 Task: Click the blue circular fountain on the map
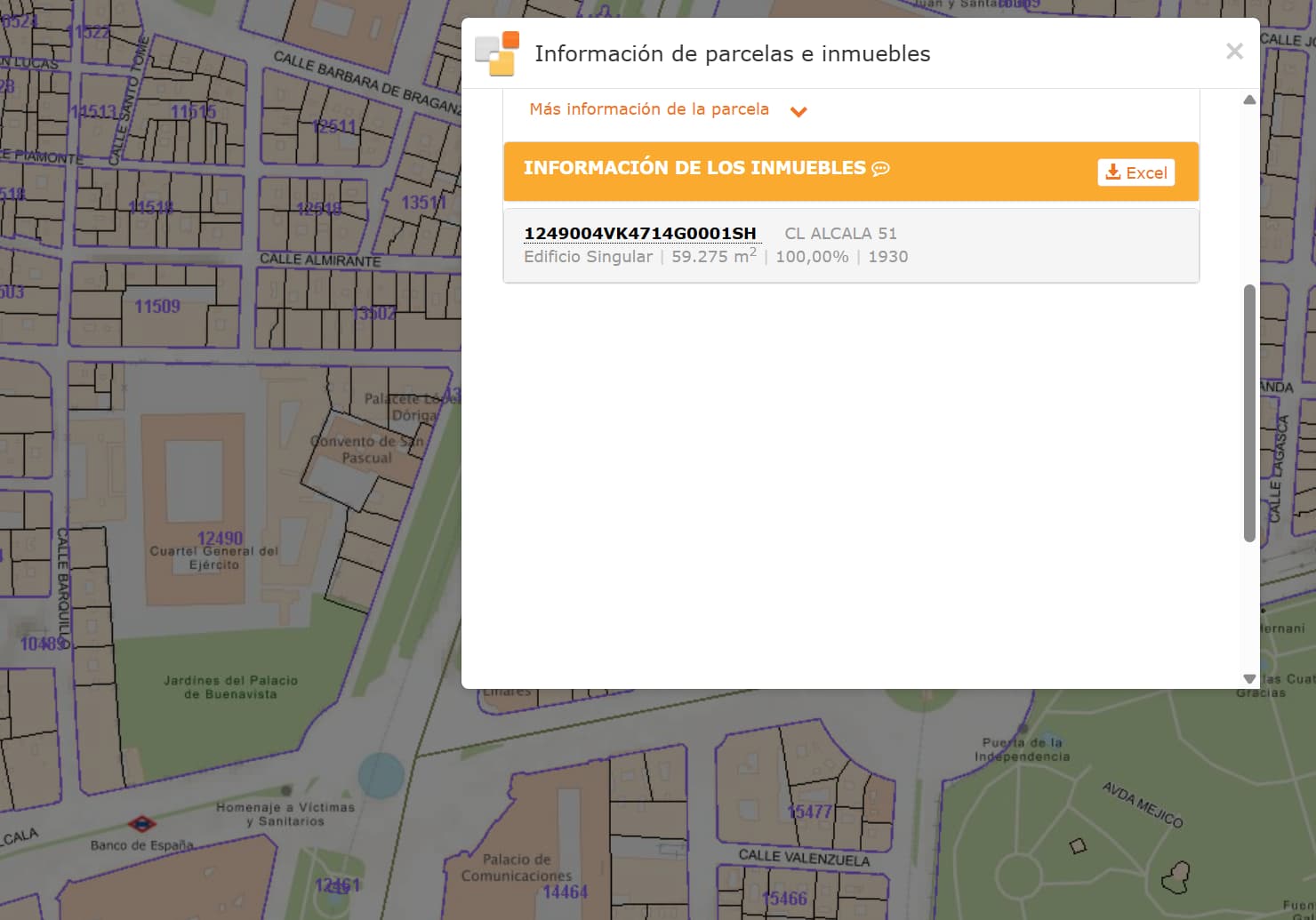pyautogui.click(x=381, y=773)
